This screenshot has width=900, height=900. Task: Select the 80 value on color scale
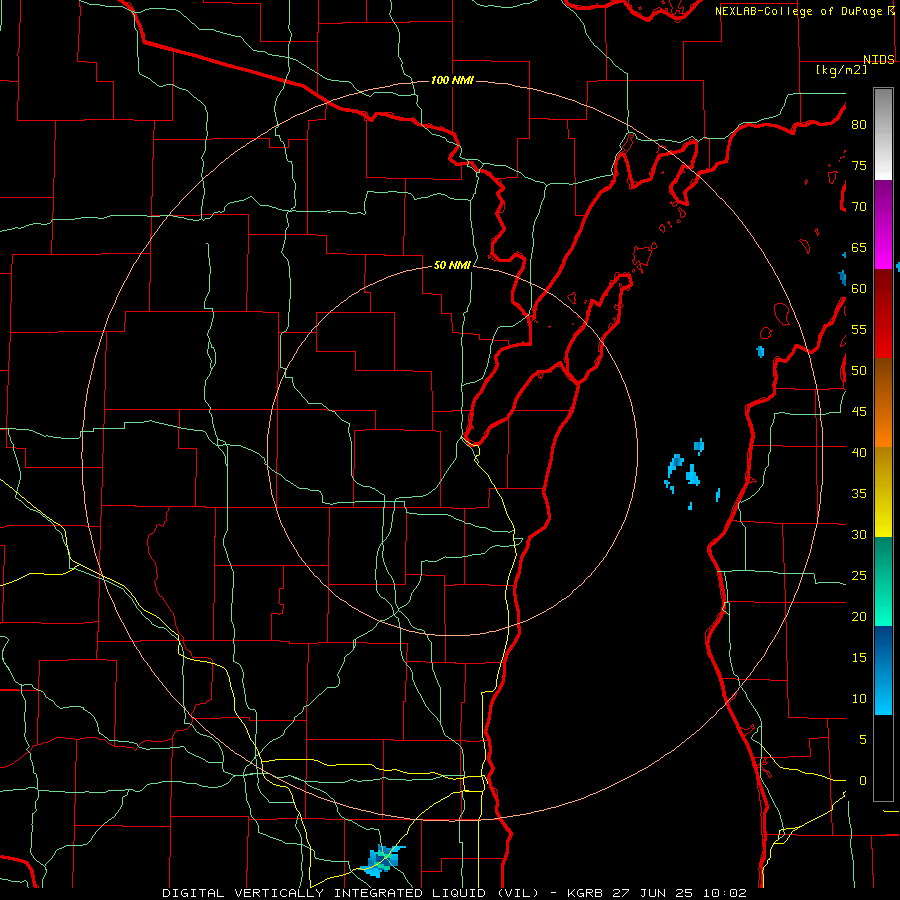tap(859, 125)
